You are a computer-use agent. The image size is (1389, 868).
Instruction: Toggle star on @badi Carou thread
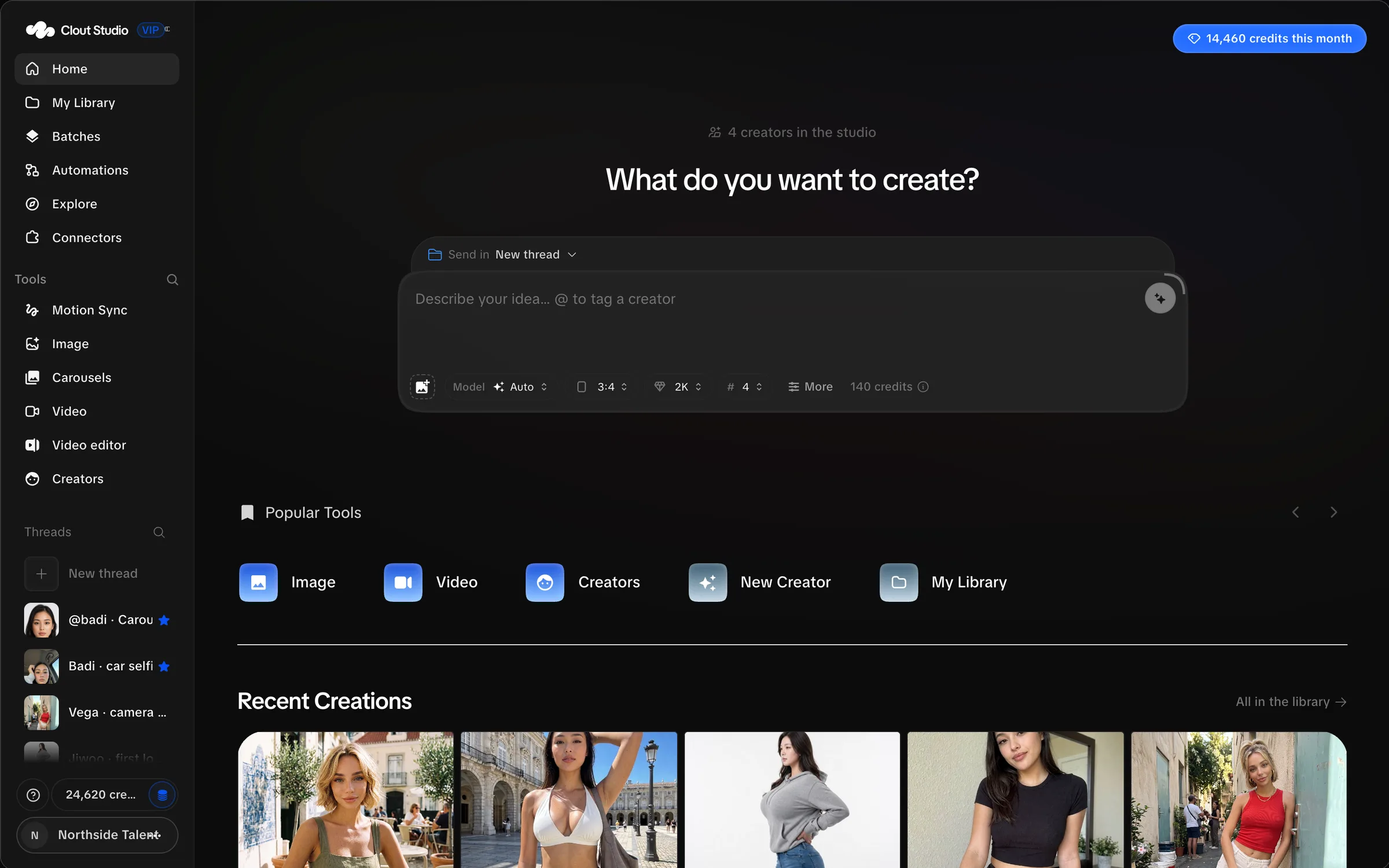click(x=164, y=620)
